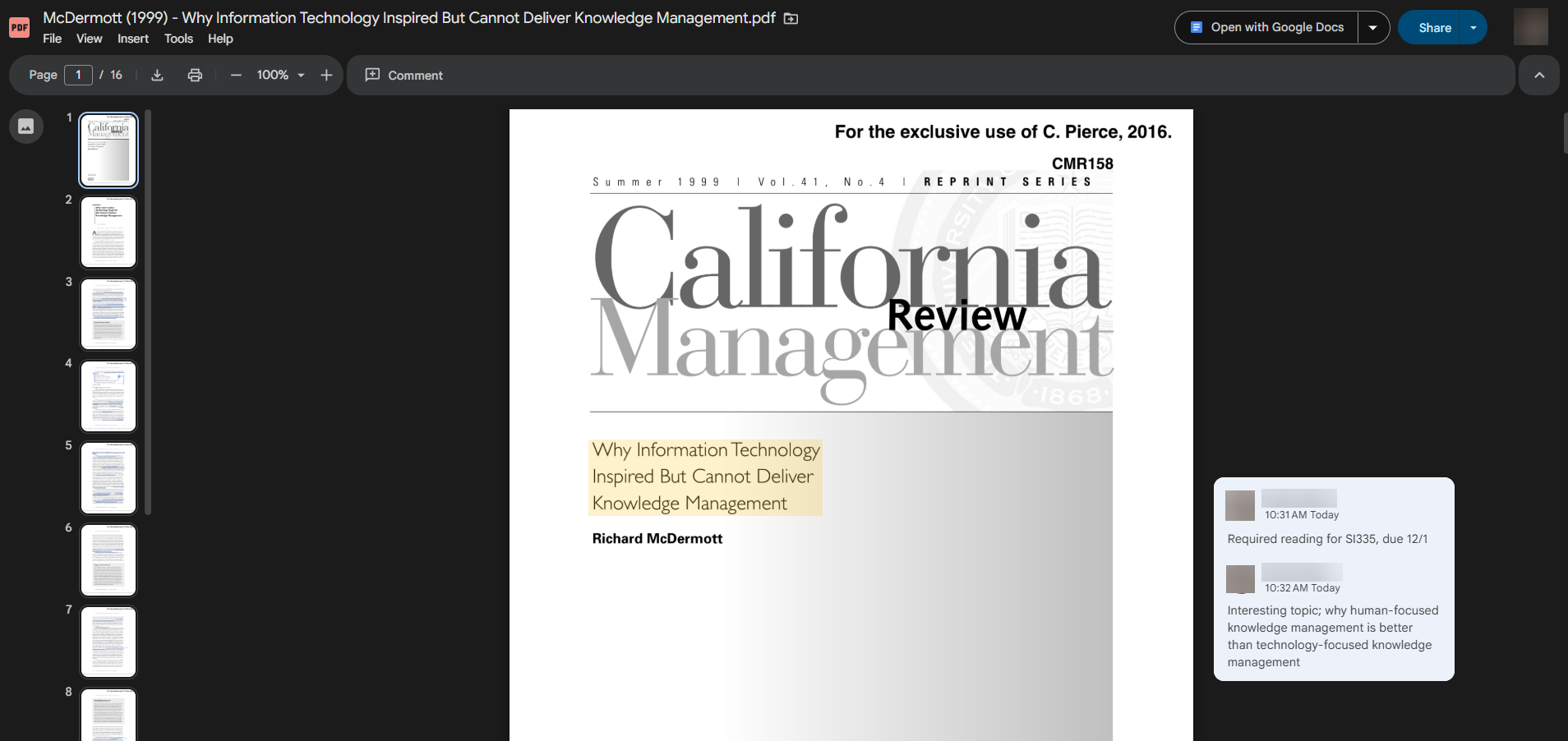This screenshot has width=1568, height=741.
Task: Click Open with Google Docs
Action: click(1267, 27)
